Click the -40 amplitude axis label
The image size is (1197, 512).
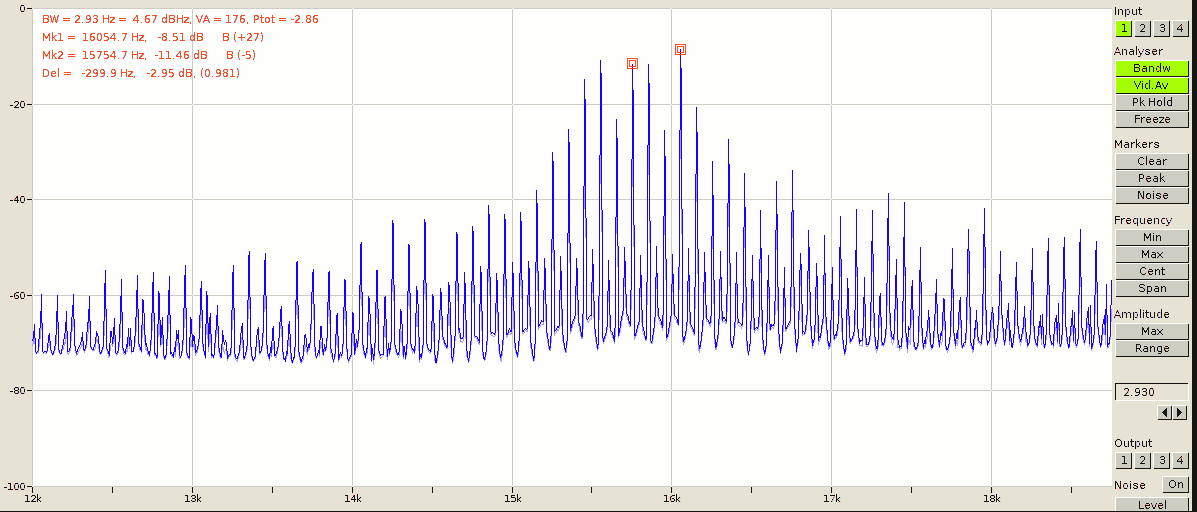click(16, 200)
